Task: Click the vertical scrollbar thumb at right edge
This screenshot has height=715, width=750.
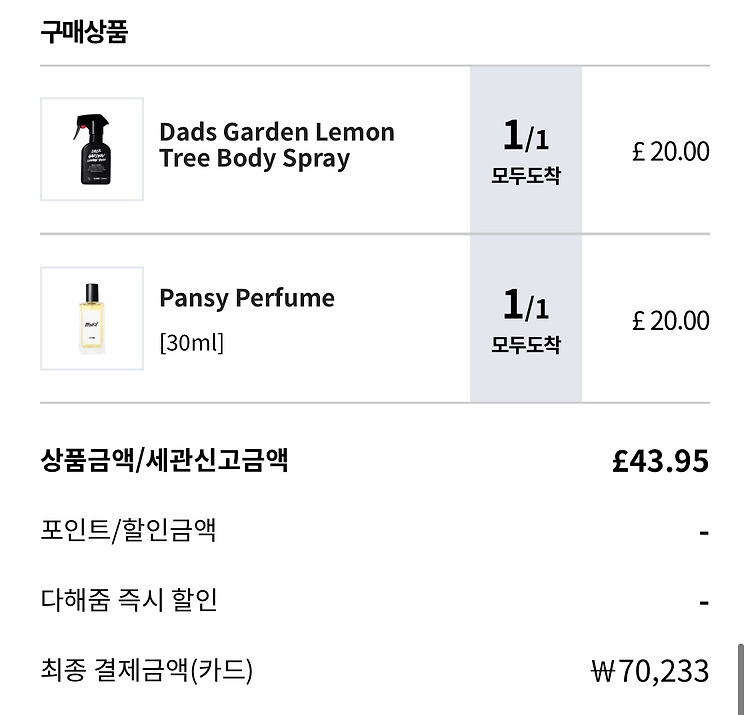Action: click(x=741, y=679)
